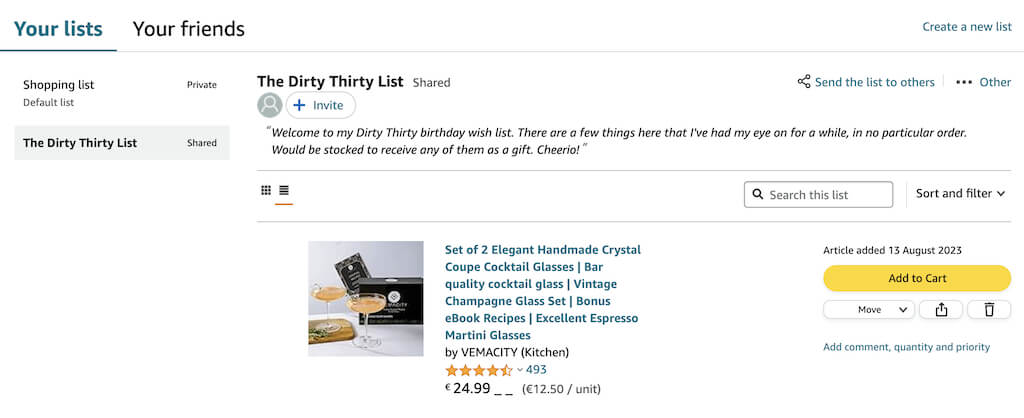Open the cocktail glasses product thumbnail
Image resolution: width=1024 pixels, height=418 pixels.
click(x=366, y=298)
